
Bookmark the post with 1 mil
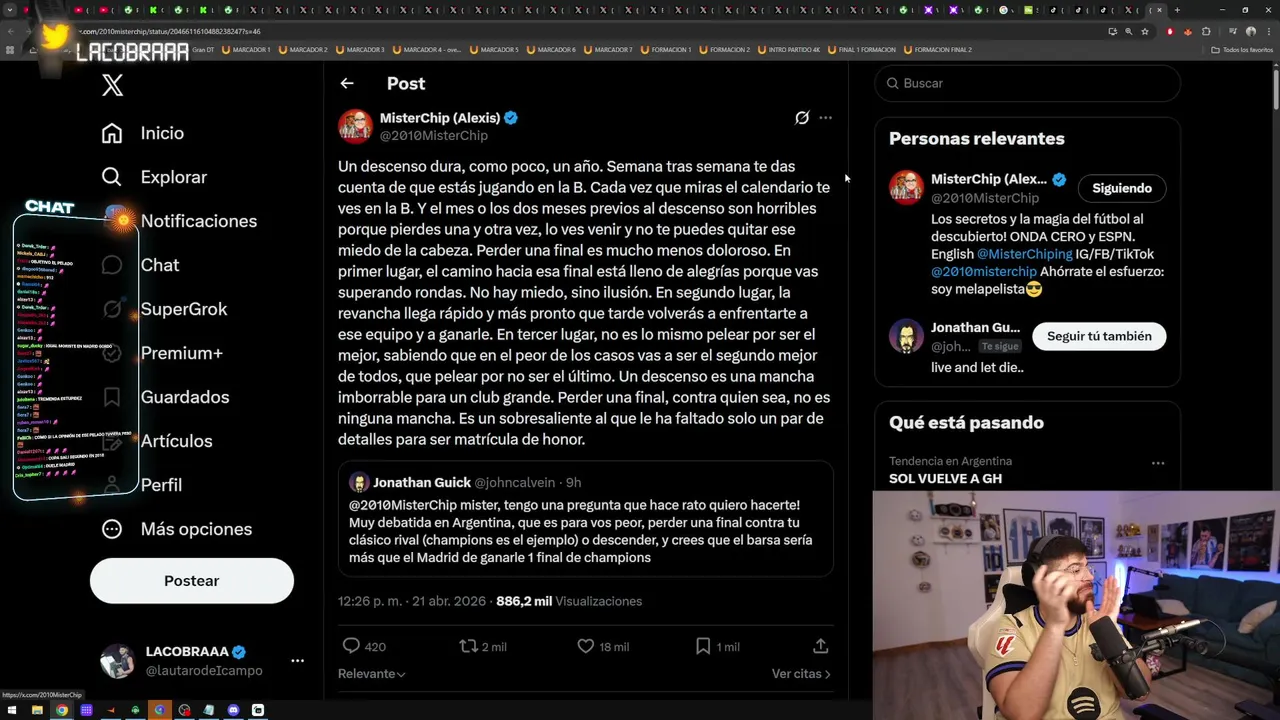click(x=703, y=647)
